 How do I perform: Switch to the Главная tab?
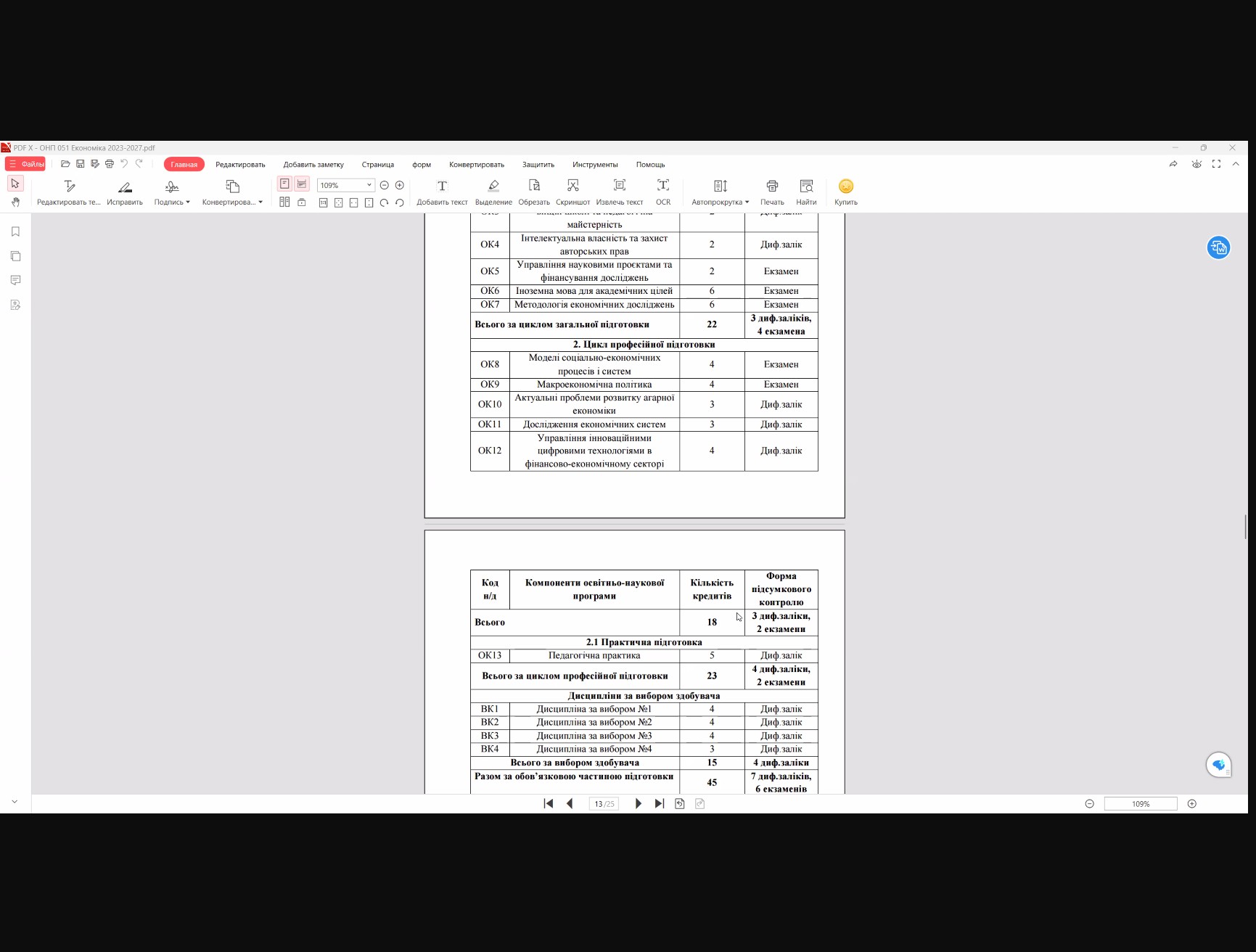pos(184,165)
